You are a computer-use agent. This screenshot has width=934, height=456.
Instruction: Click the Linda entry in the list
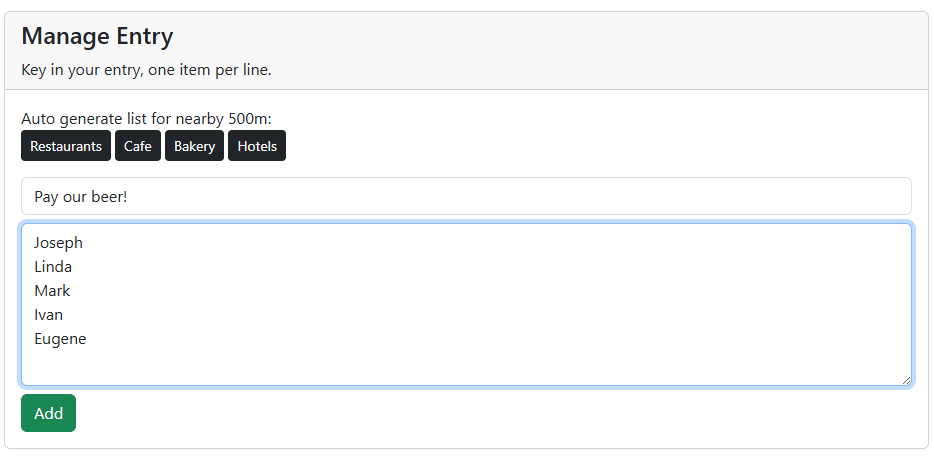click(53, 267)
